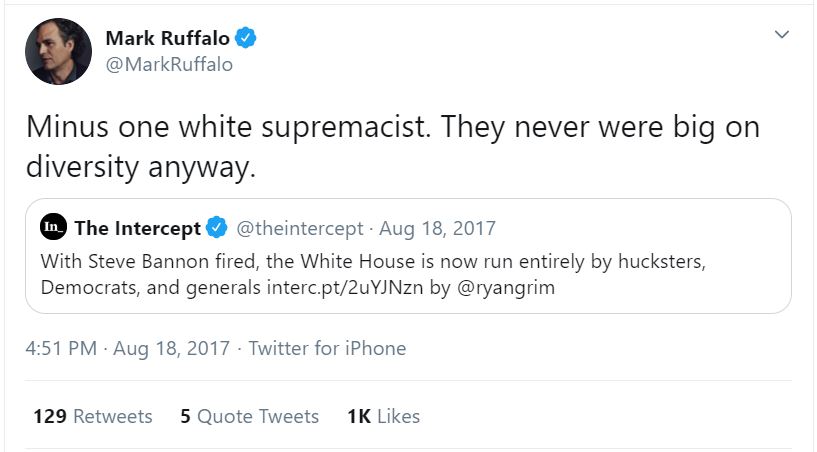Click the "Twitter for iPhone" source label
Image resolution: width=817 pixels, height=452 pixels.
coord(327,349)
